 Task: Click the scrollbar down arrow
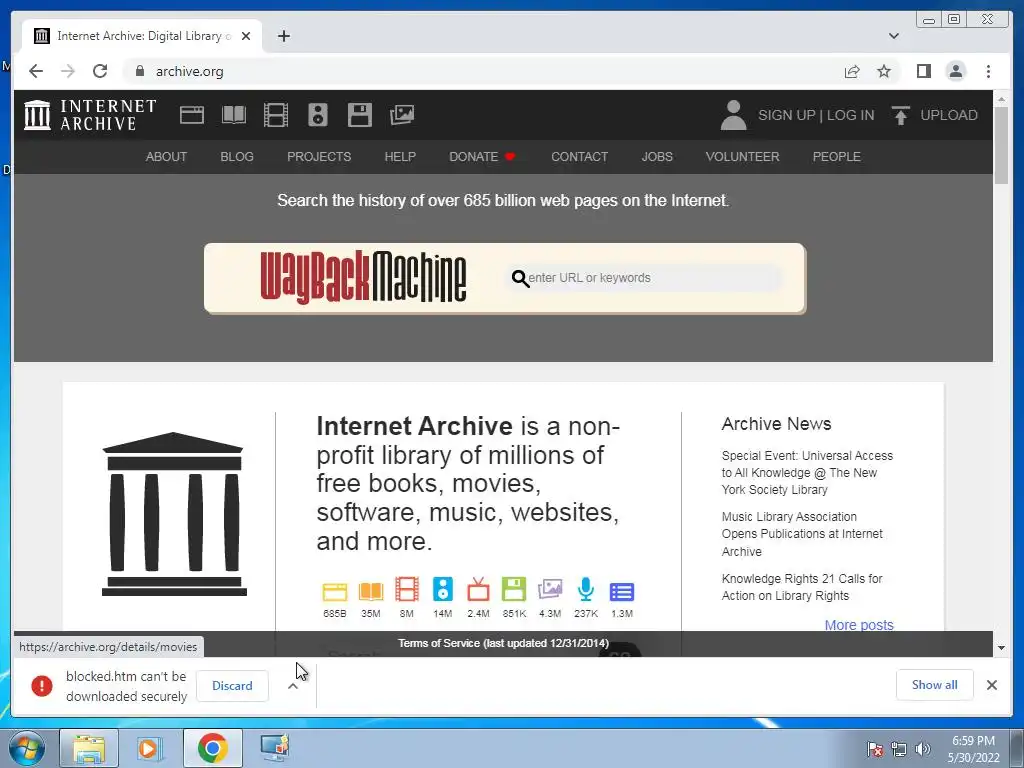[x=1001, y=648]
